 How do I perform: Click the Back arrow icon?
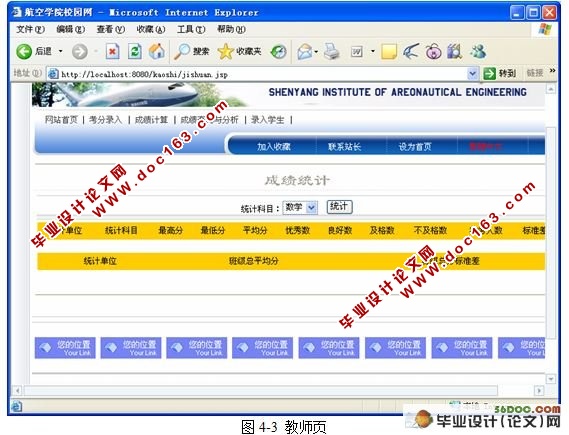(24, 52)
